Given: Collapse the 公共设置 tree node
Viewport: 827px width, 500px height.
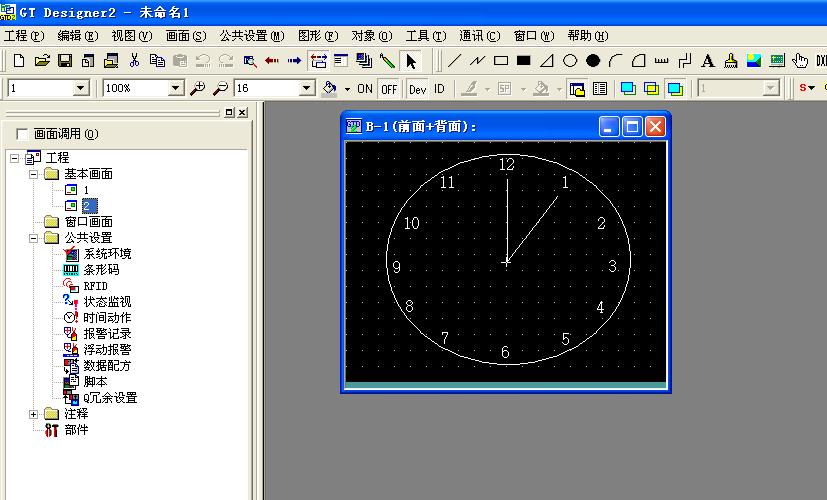Looking at the screenshot, I should coord(34,238).
